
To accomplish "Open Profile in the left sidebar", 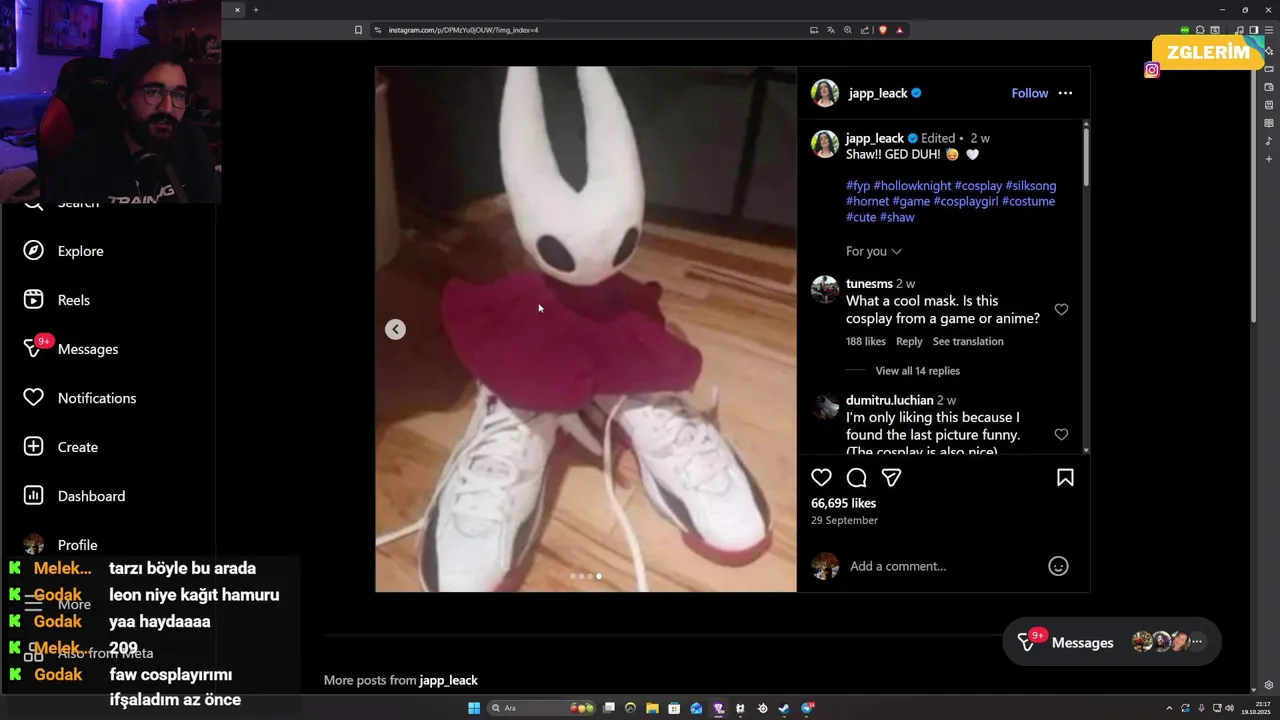I will coord(60,545).
